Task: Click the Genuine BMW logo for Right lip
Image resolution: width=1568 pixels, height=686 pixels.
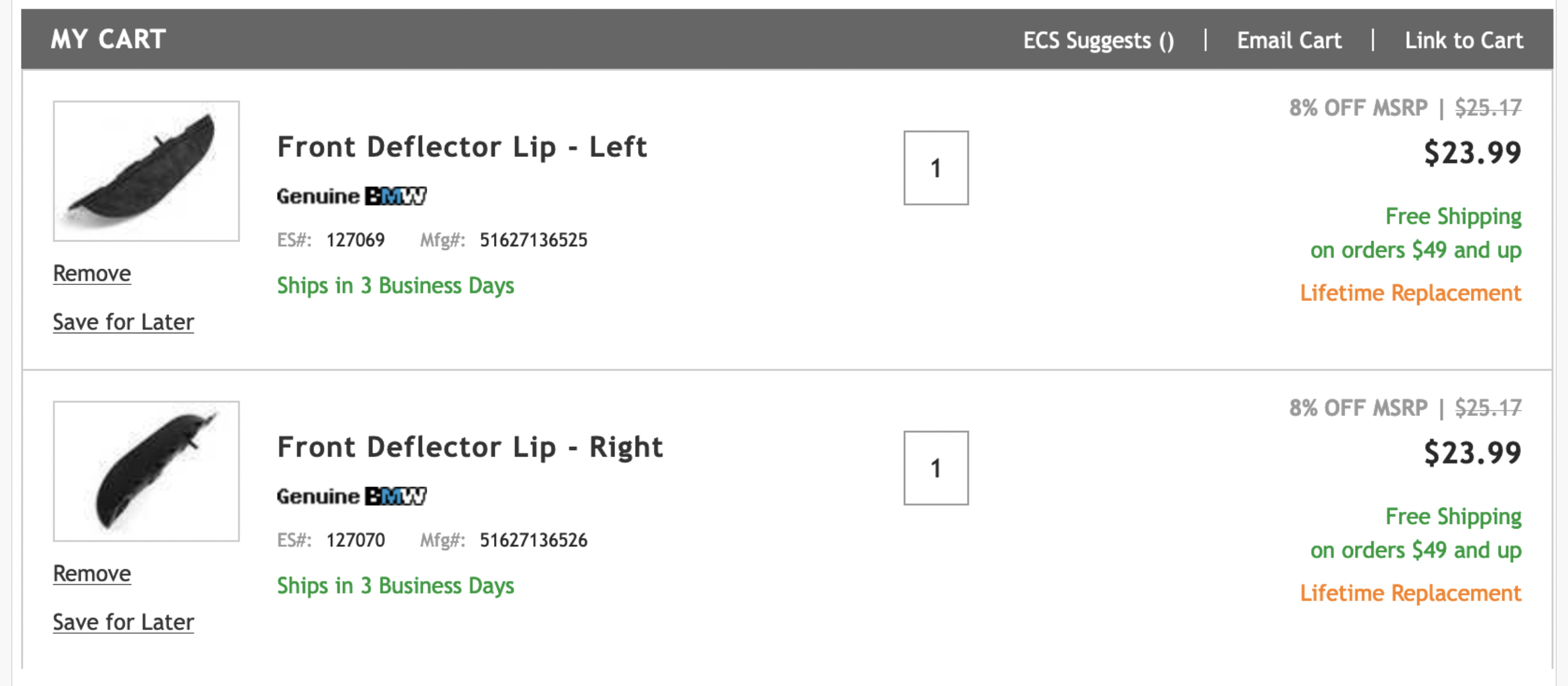Action: point(351,496)
